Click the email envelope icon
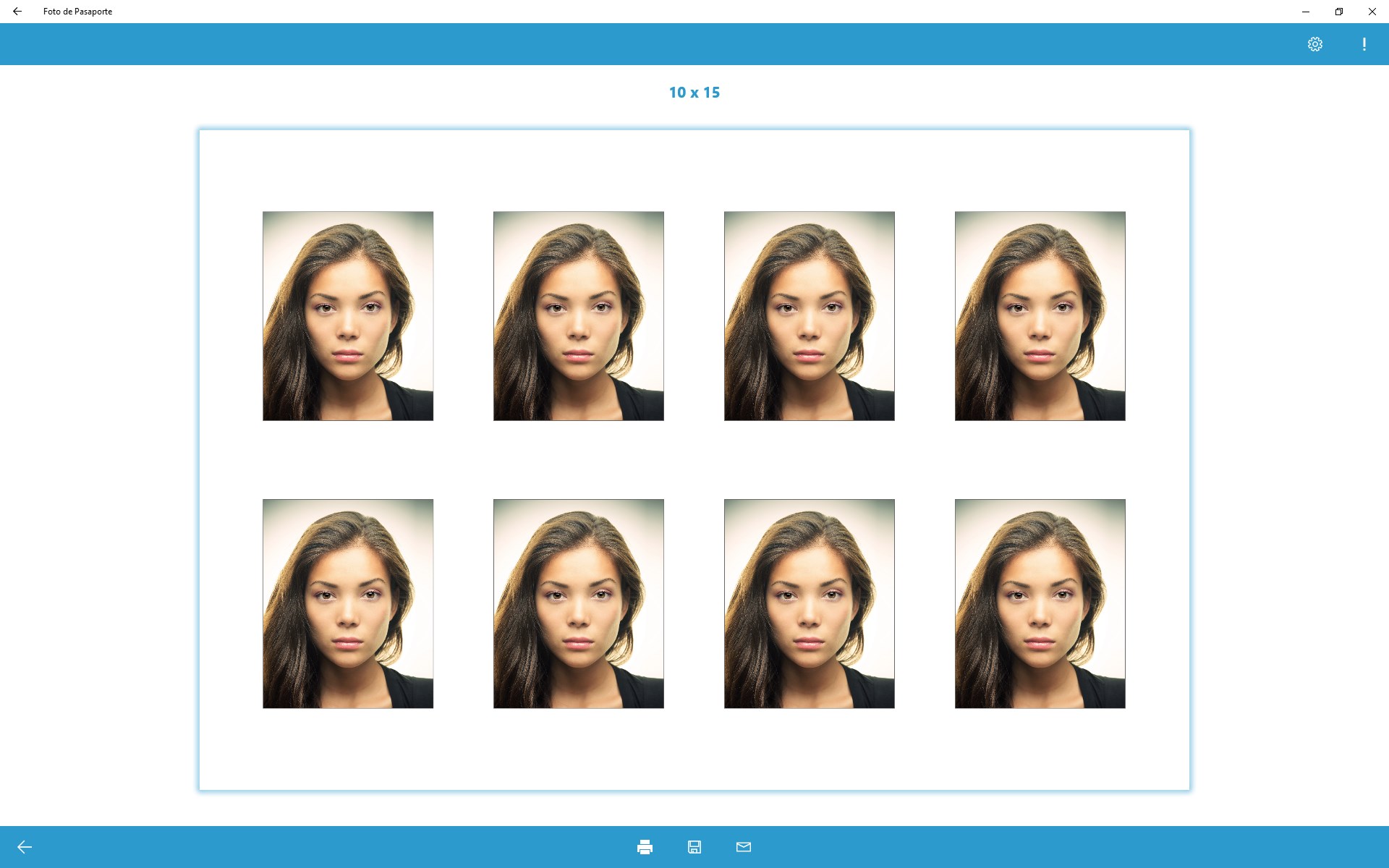The height and width of the screenshot is (868, 1389). [744, 847]
